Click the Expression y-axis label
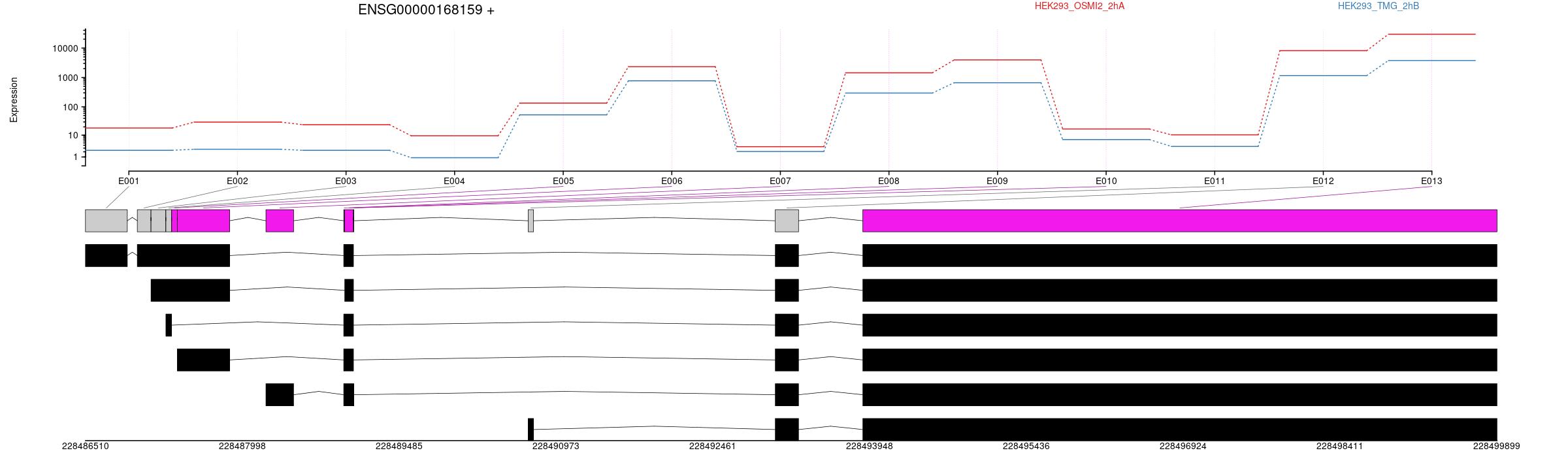The height and width of the screenshot is (457, 1568). (14, 100)
